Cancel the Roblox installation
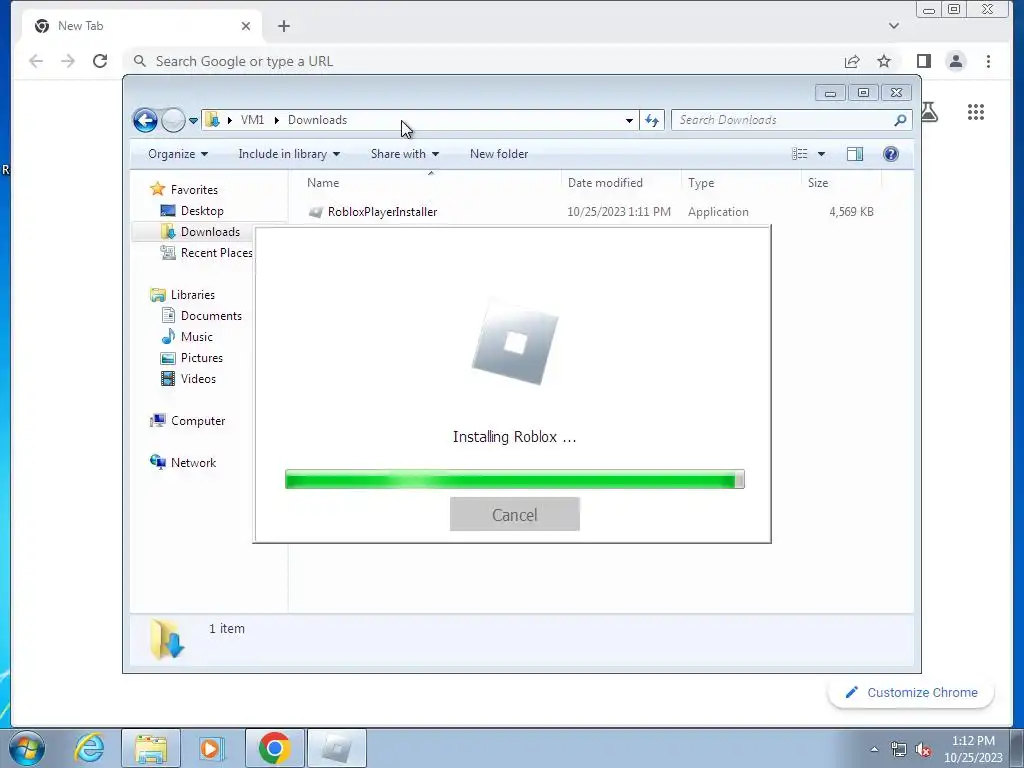The width and height of the screenshot is (1024, 768). (x=515, y=515)
